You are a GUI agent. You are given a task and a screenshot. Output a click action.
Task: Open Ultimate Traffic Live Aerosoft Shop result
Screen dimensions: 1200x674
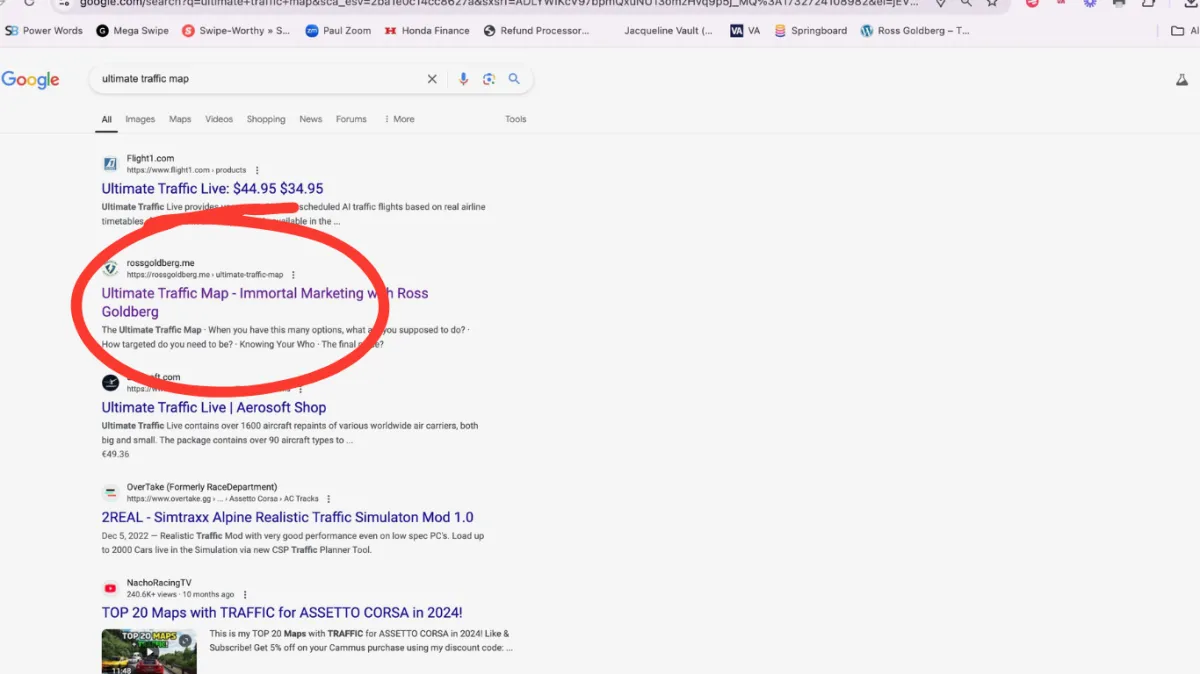point(214,407)
